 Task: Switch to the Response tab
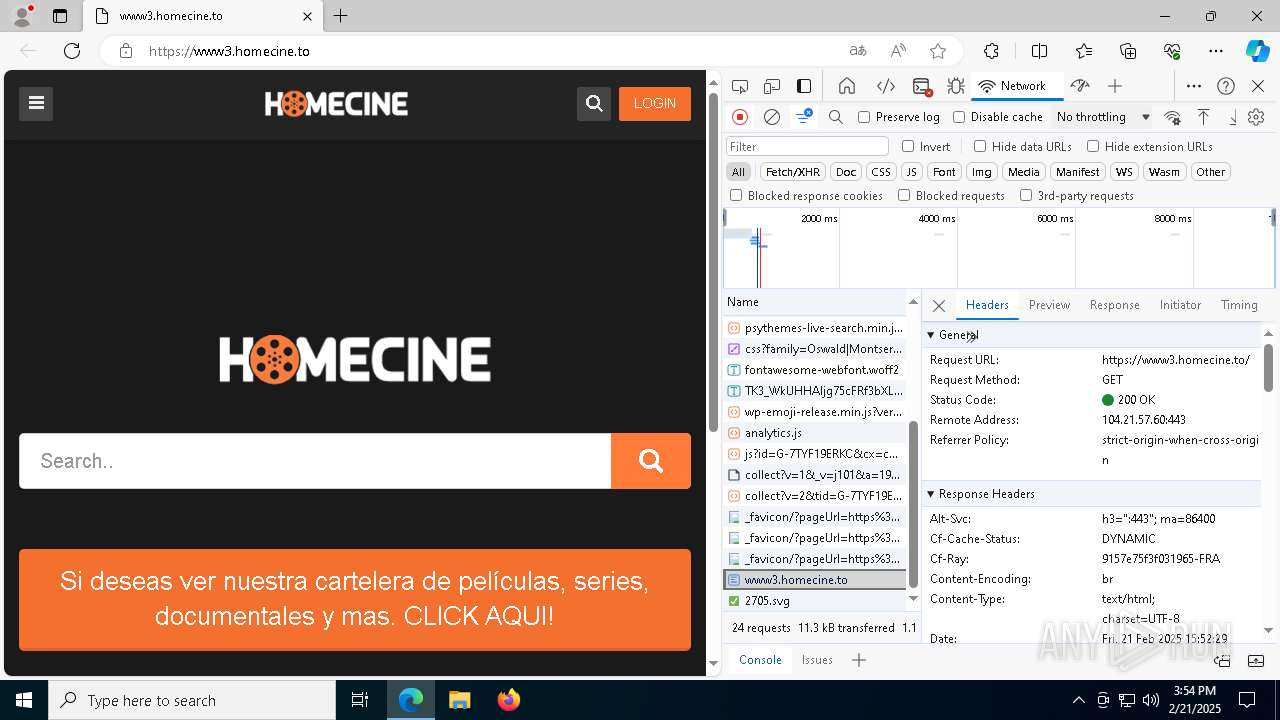coord(1114,305)
